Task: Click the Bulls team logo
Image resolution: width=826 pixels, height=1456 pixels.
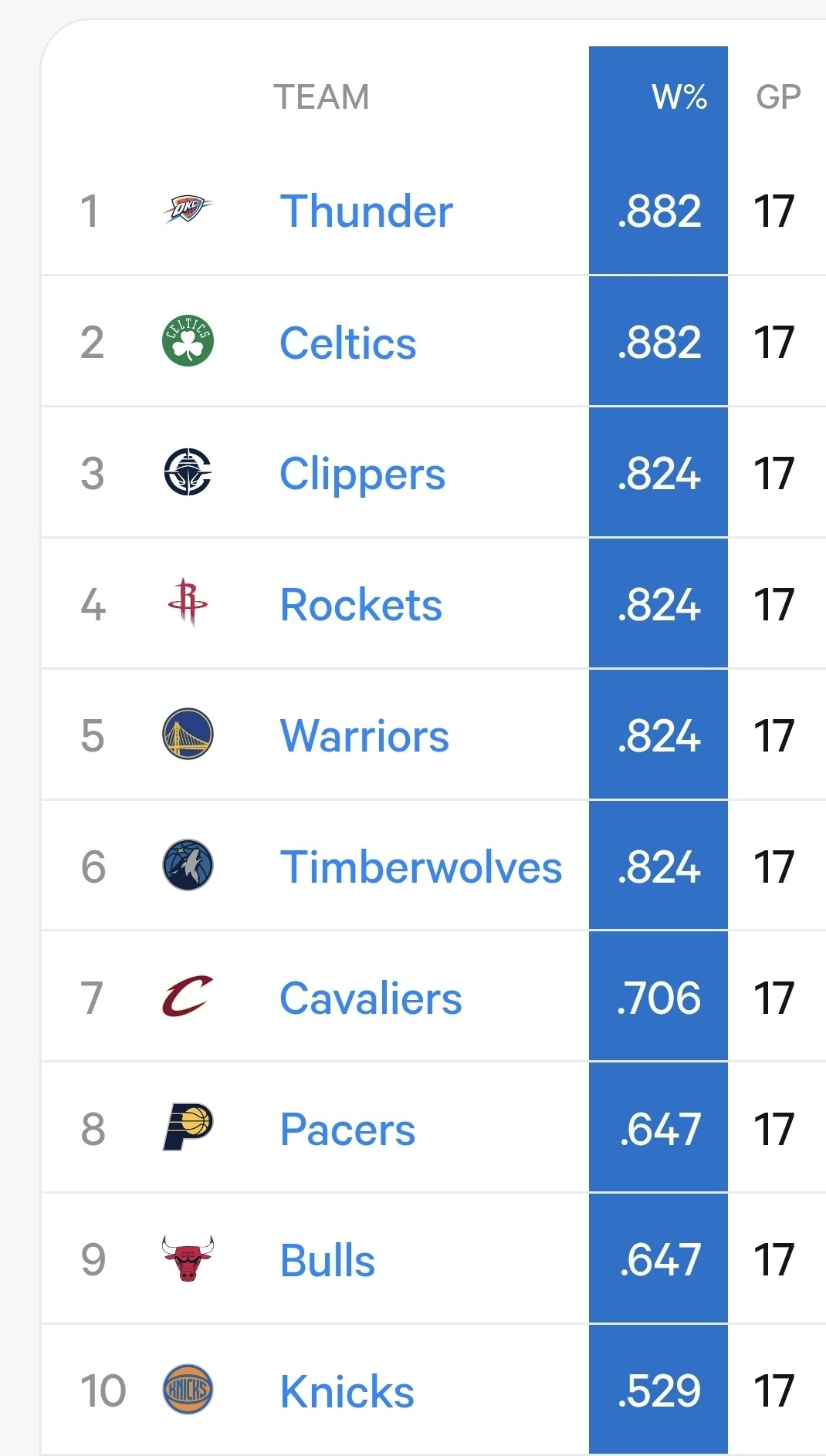Action: [x=188, y=1258]
